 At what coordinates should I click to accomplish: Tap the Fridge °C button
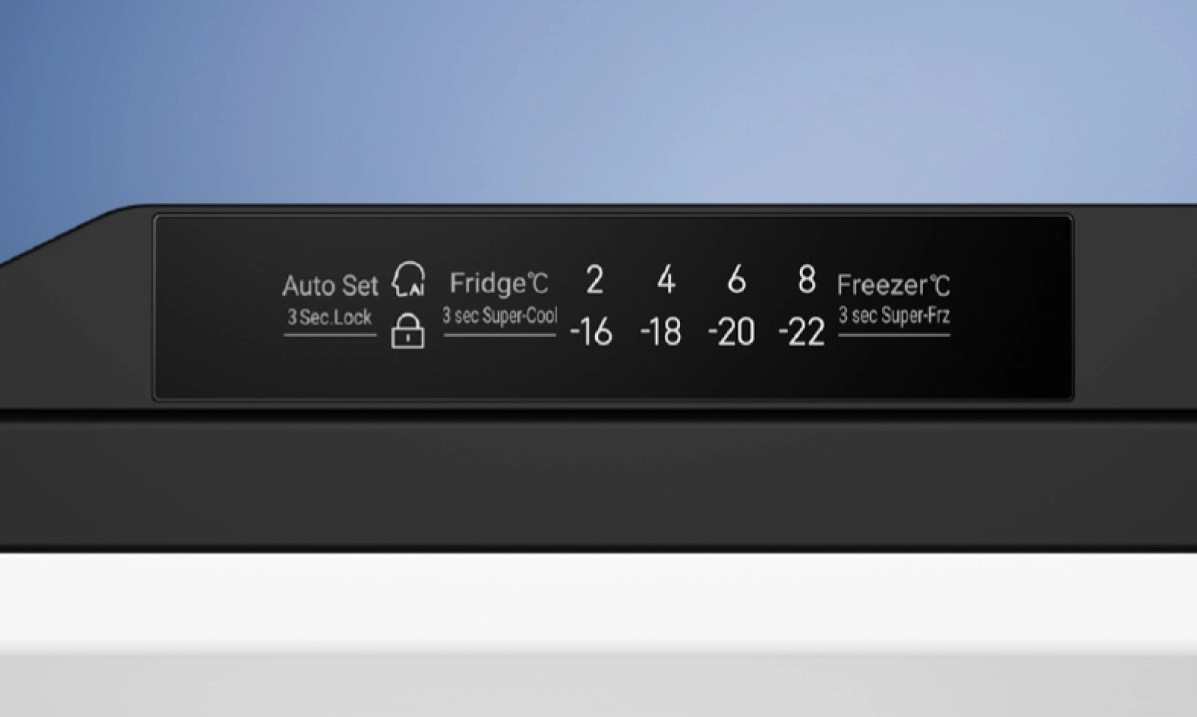click(499, 283)
